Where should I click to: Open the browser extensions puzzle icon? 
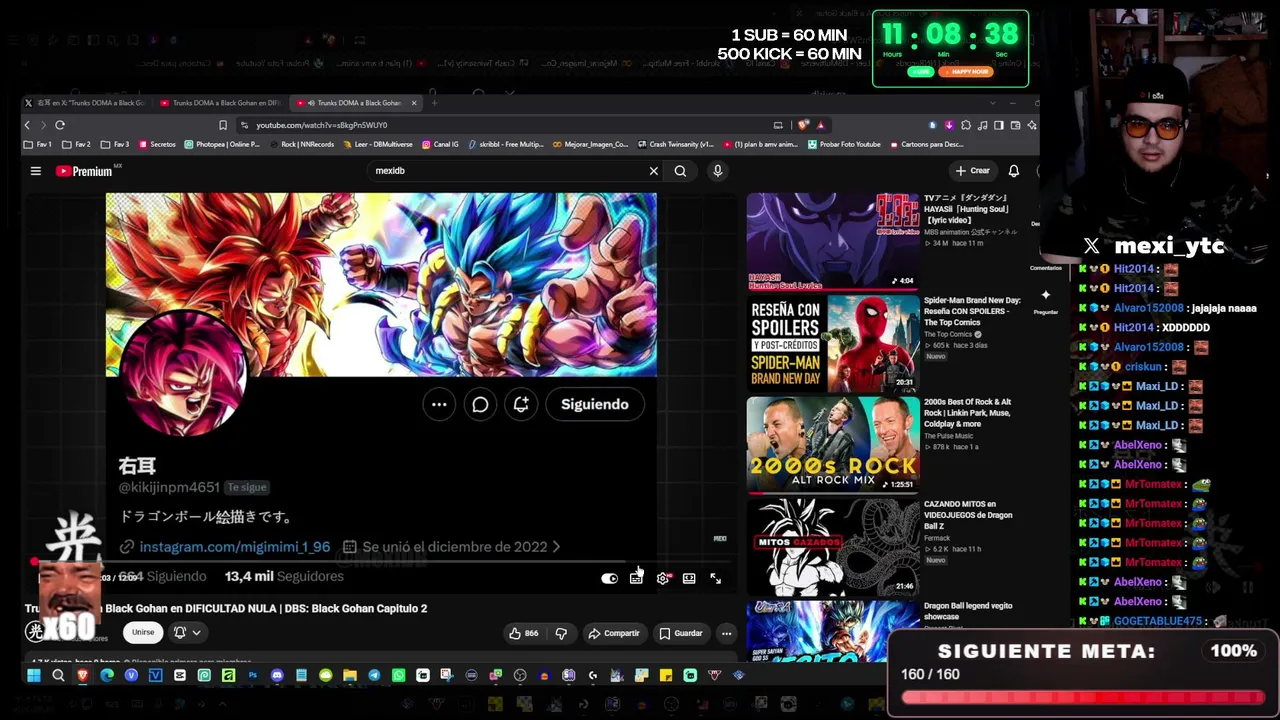(966, 125)
